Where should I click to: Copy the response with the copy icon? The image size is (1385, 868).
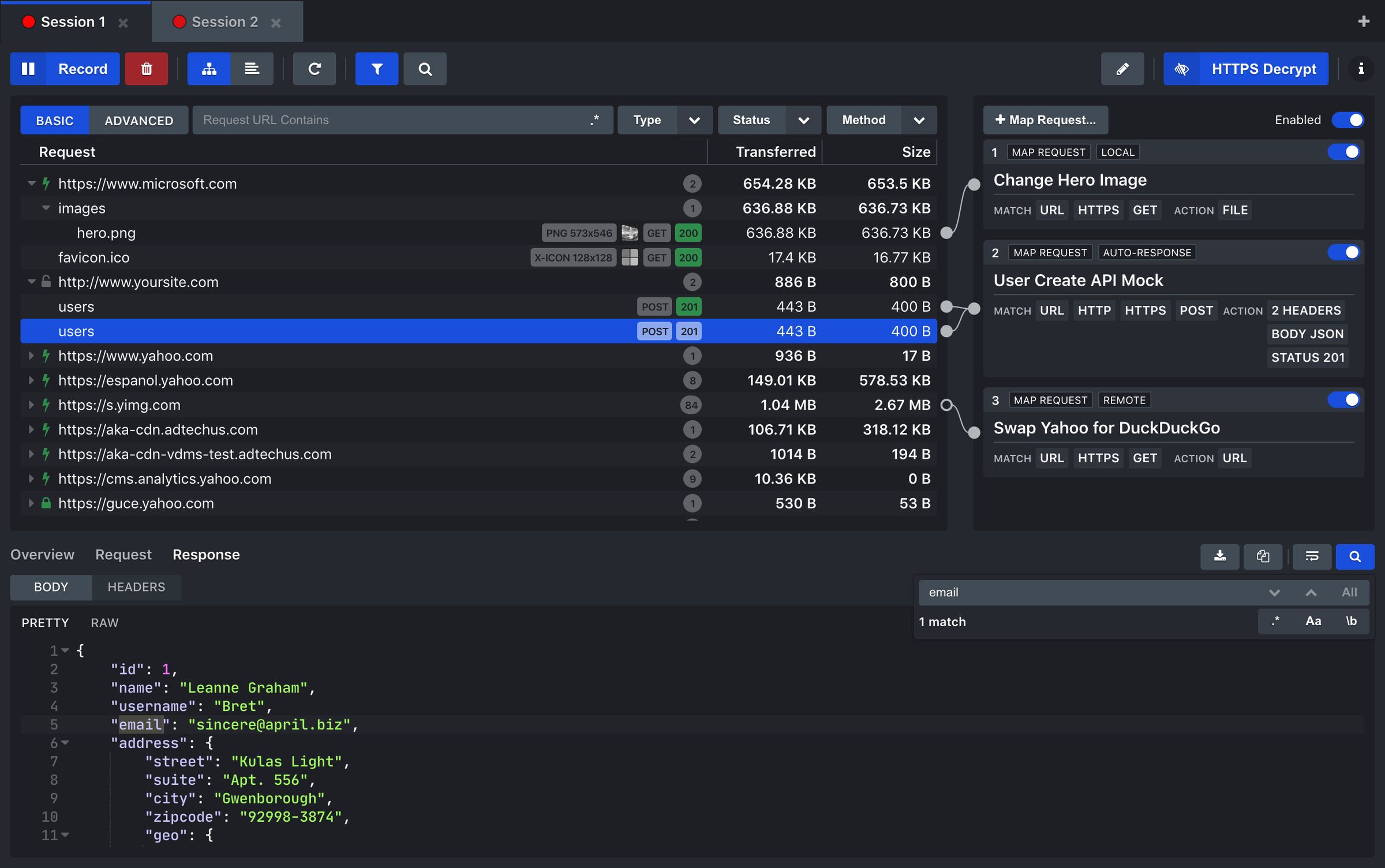point(1263,556)
